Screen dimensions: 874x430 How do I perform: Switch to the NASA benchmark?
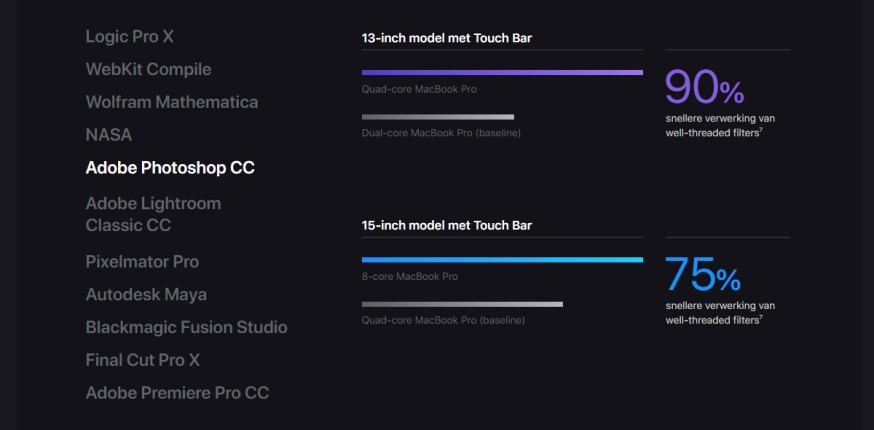[109, 135]
